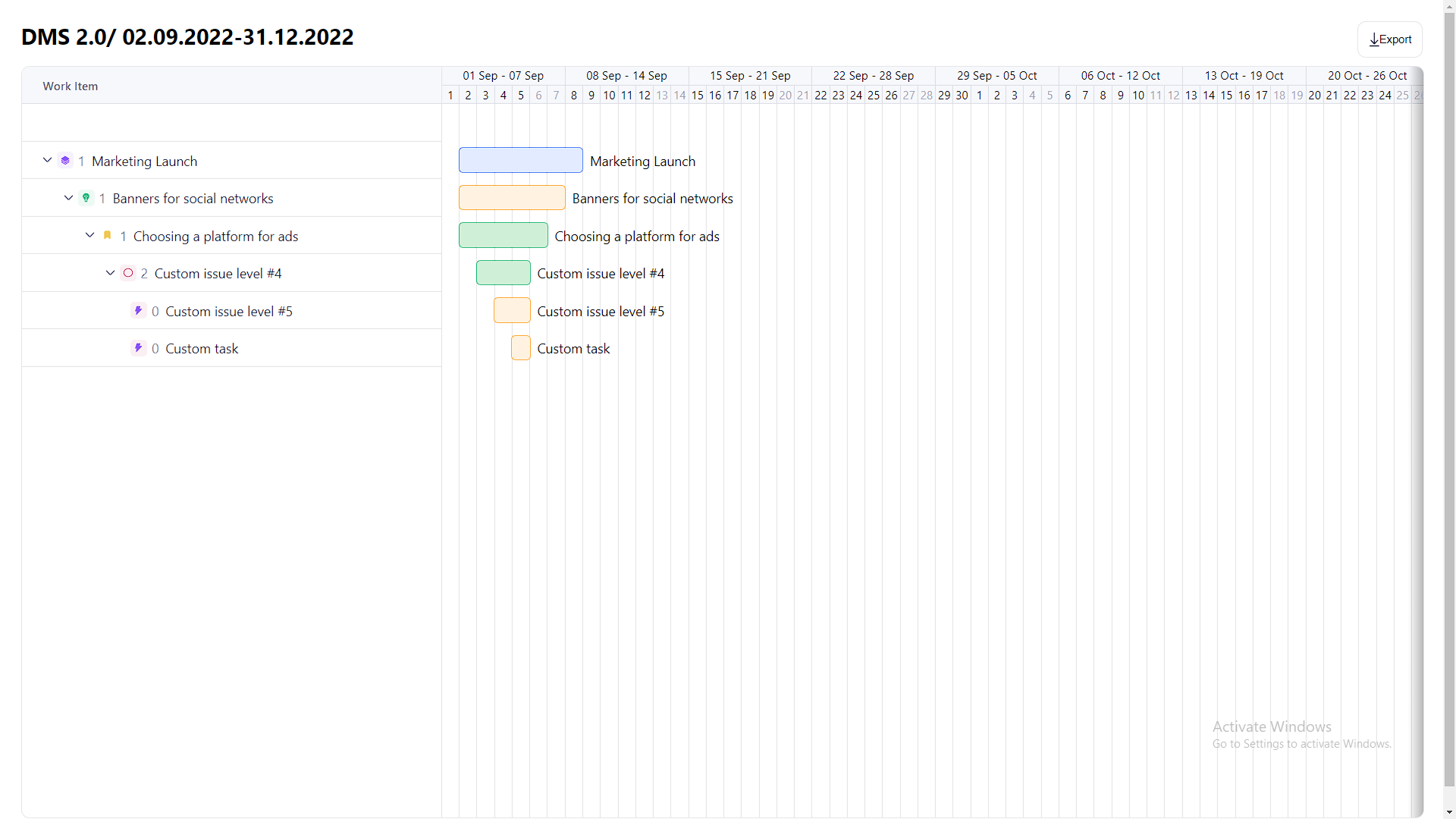The height and width of the screenshot is (819, 1456).
Task: Click the blue Marketing Launch Gantt bar
Action: (521, 160)
